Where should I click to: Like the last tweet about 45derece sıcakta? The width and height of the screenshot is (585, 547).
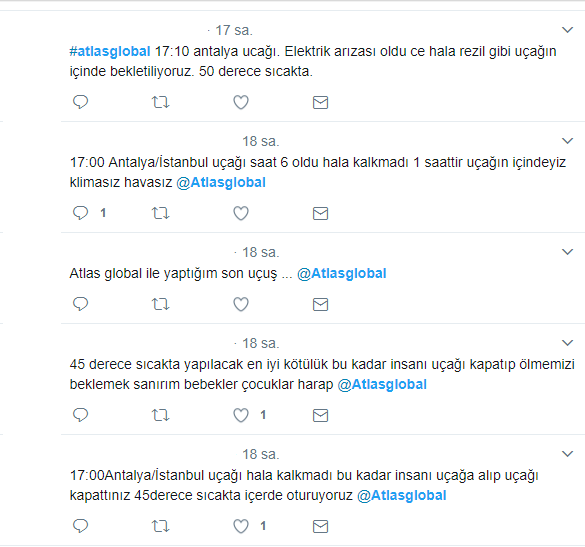coord(241,526)
